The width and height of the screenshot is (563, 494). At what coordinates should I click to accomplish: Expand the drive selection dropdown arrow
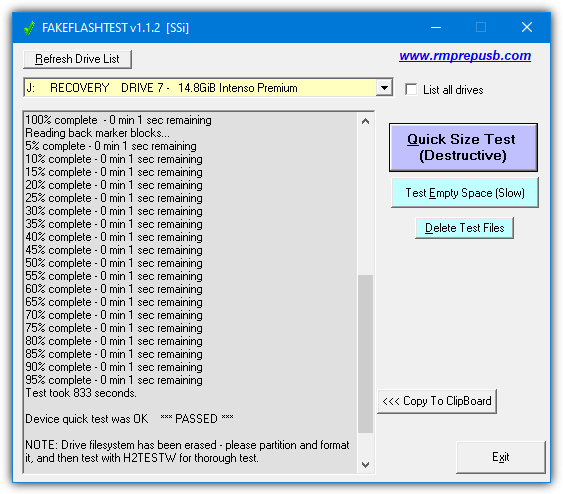[x=384, y=88]
